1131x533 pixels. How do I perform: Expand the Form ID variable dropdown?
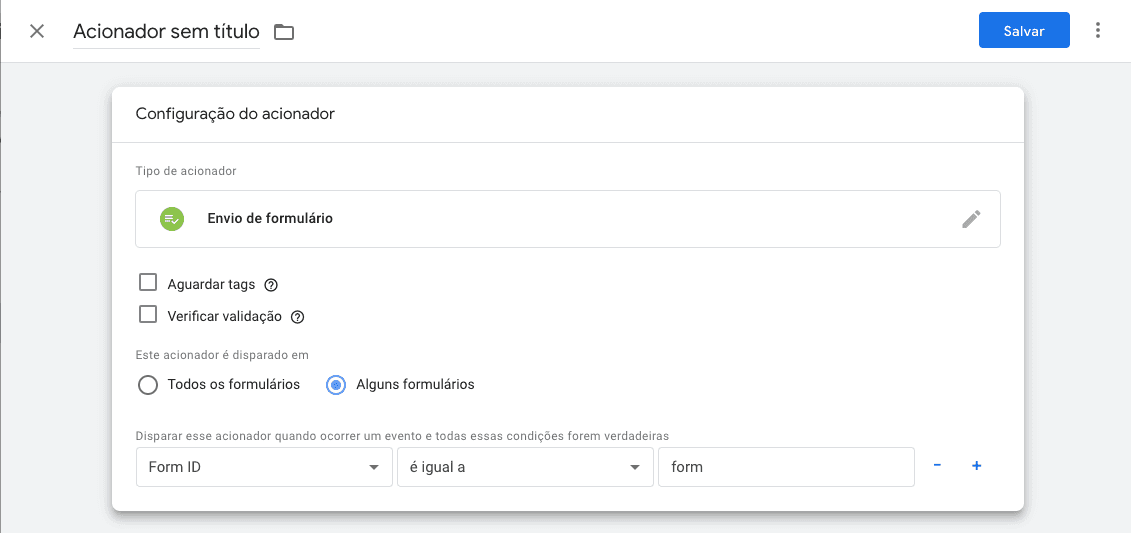point(263,467)
